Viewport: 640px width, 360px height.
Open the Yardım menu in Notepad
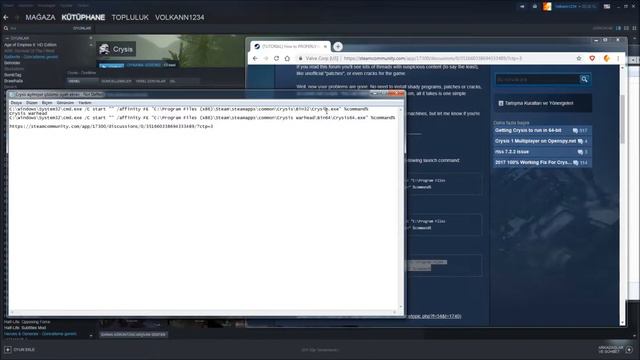pos(84,103)
